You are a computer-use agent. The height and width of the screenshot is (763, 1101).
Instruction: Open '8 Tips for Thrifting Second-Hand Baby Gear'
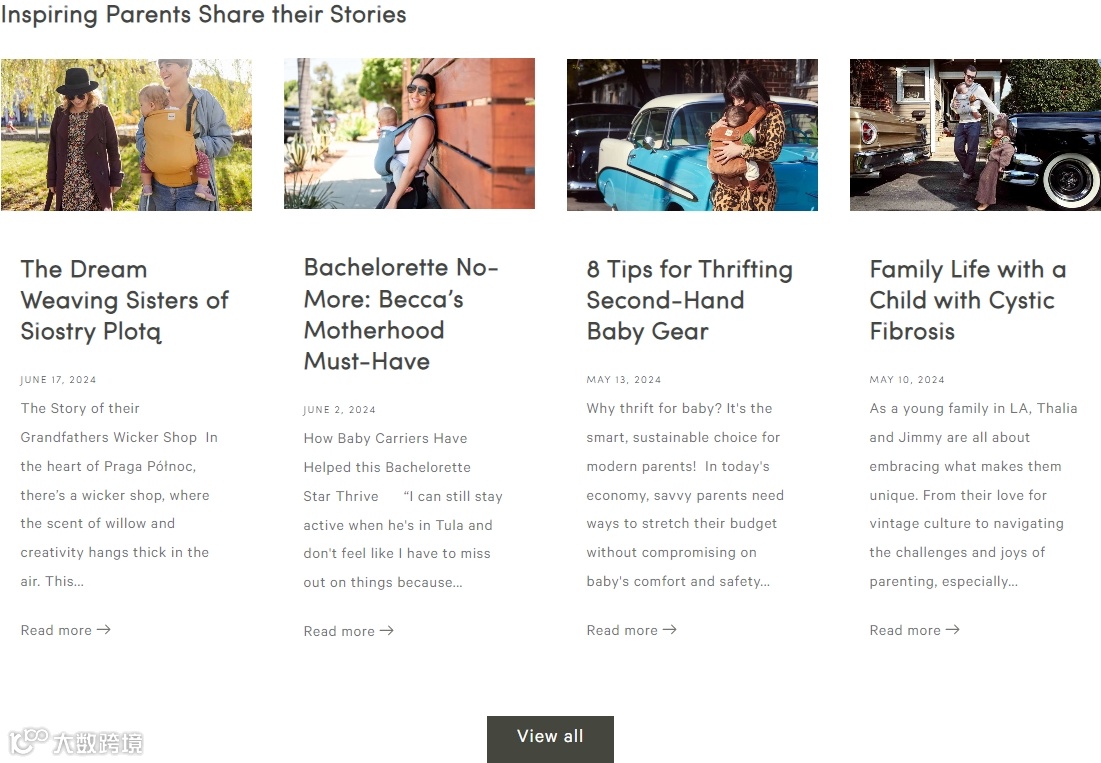[690, 300]
